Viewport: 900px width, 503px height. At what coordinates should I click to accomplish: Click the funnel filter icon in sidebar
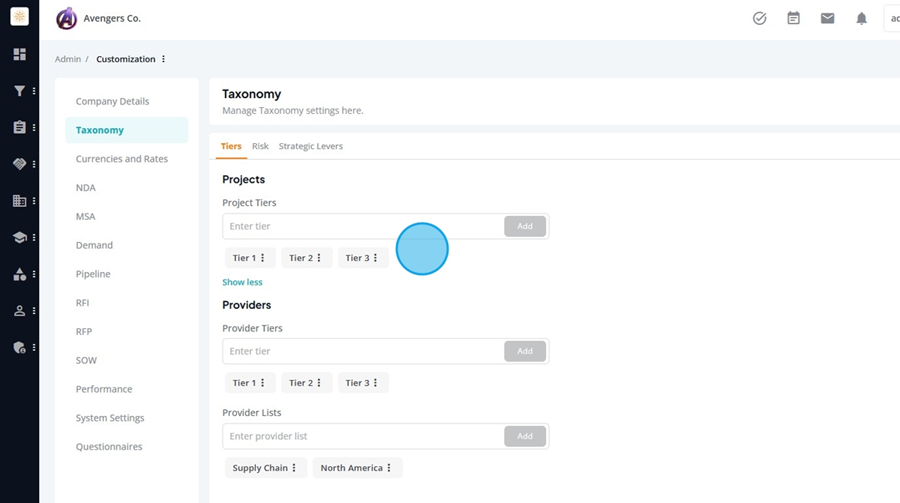tap(19, 91)
